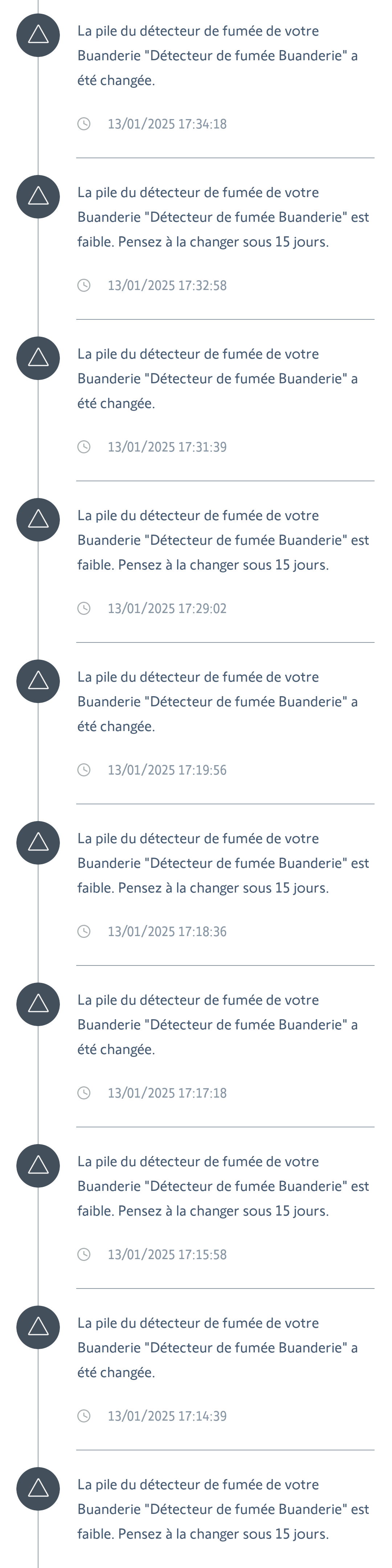Click clock icon preceding 17:29:02 timestamp

click(x=84, y=609)
